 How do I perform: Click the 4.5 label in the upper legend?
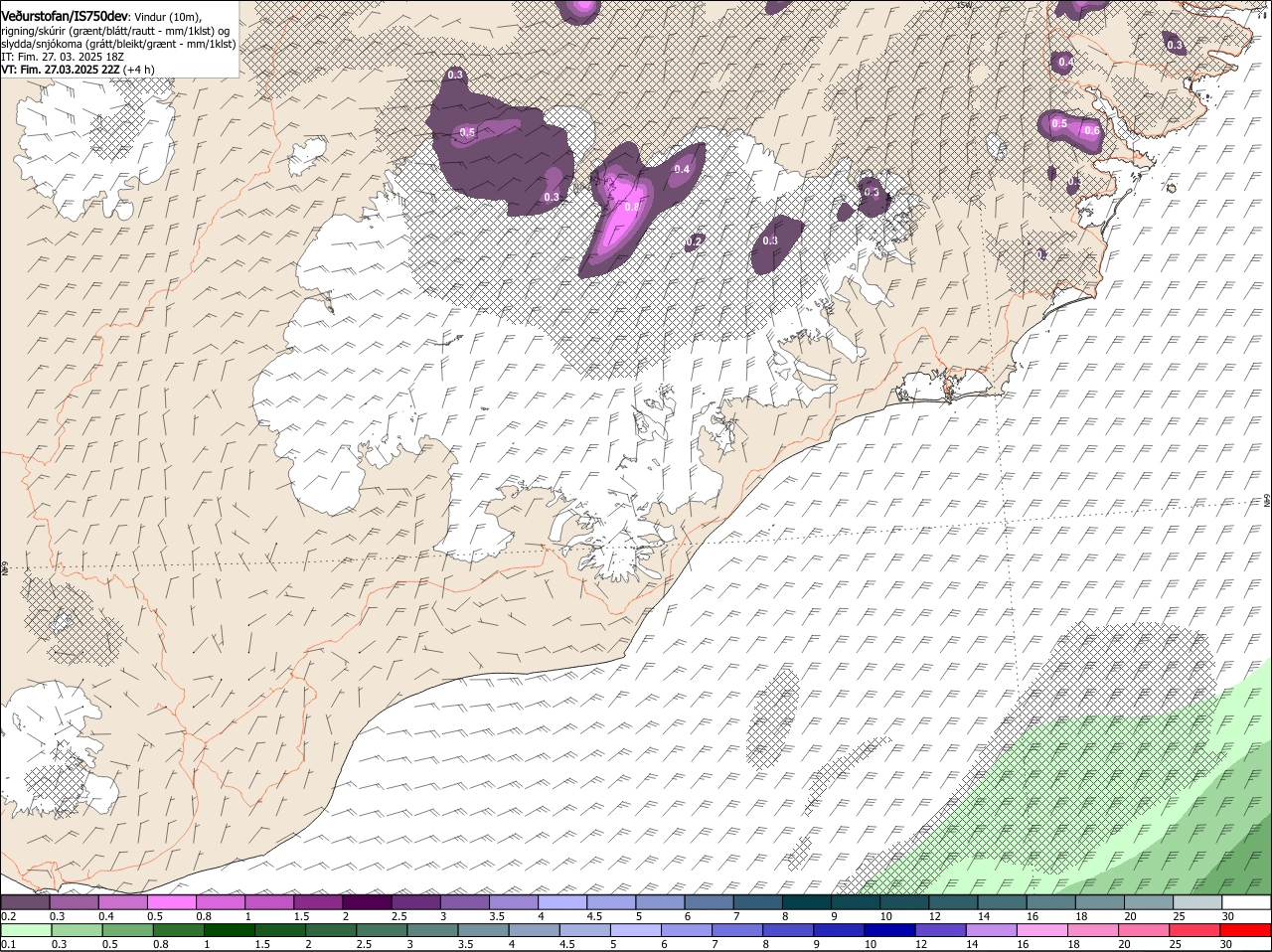[594, 916]
